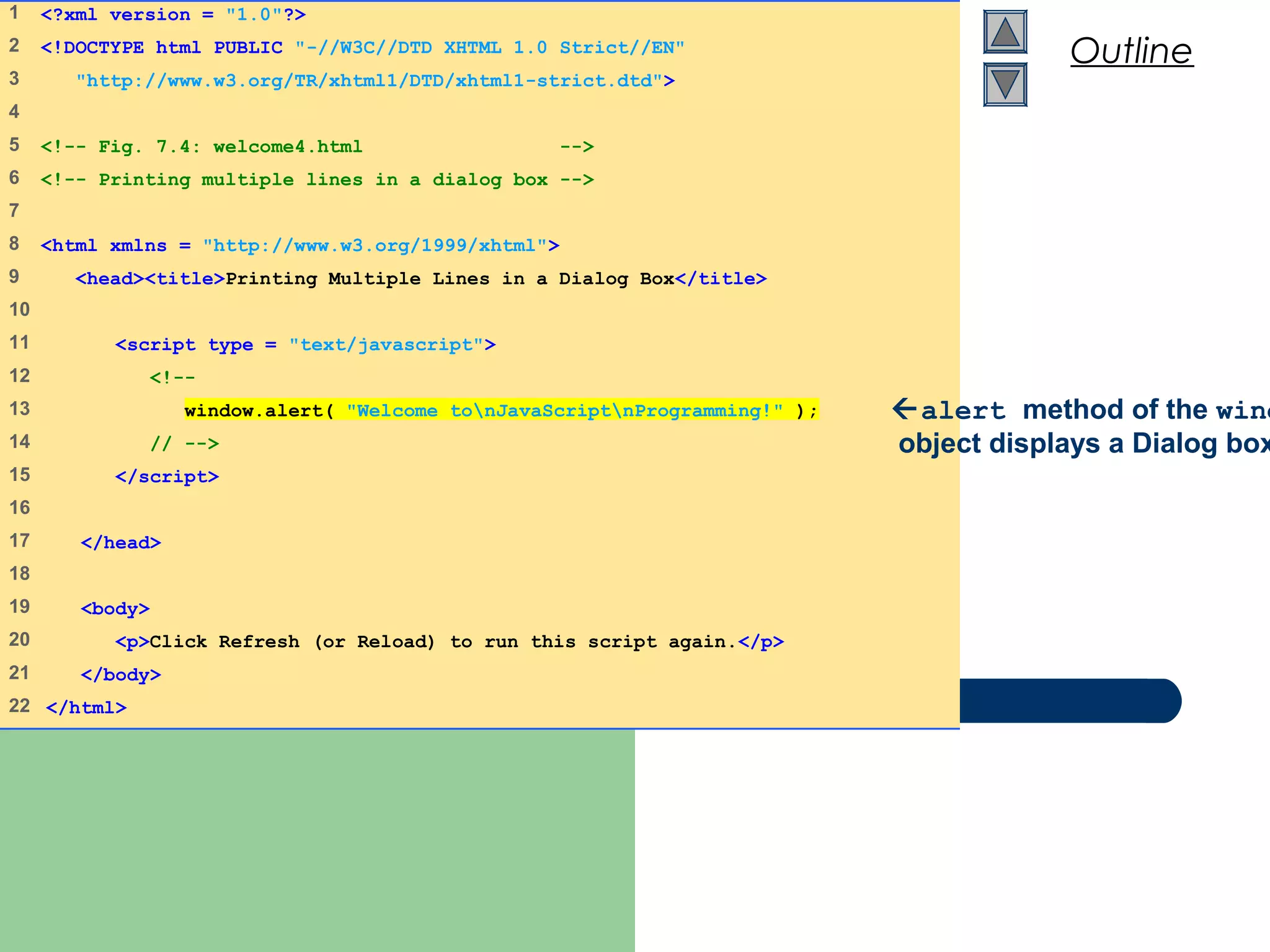Select the DOCTYPE html PUBLIC text
This screenshot has width=1270, height=952.
pyautogui.click(x=161, y=48)
